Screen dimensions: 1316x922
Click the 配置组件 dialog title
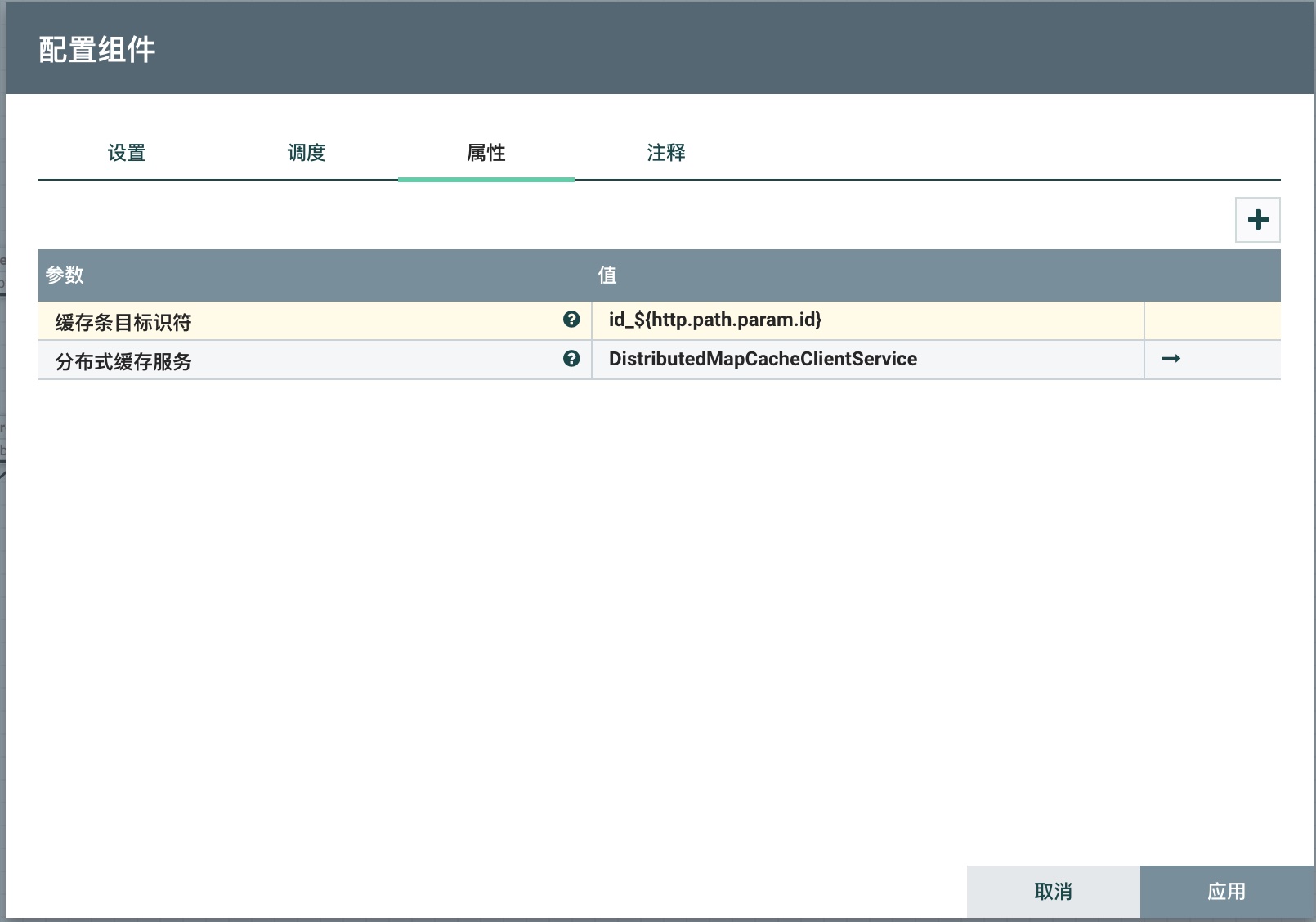[97, 50]
